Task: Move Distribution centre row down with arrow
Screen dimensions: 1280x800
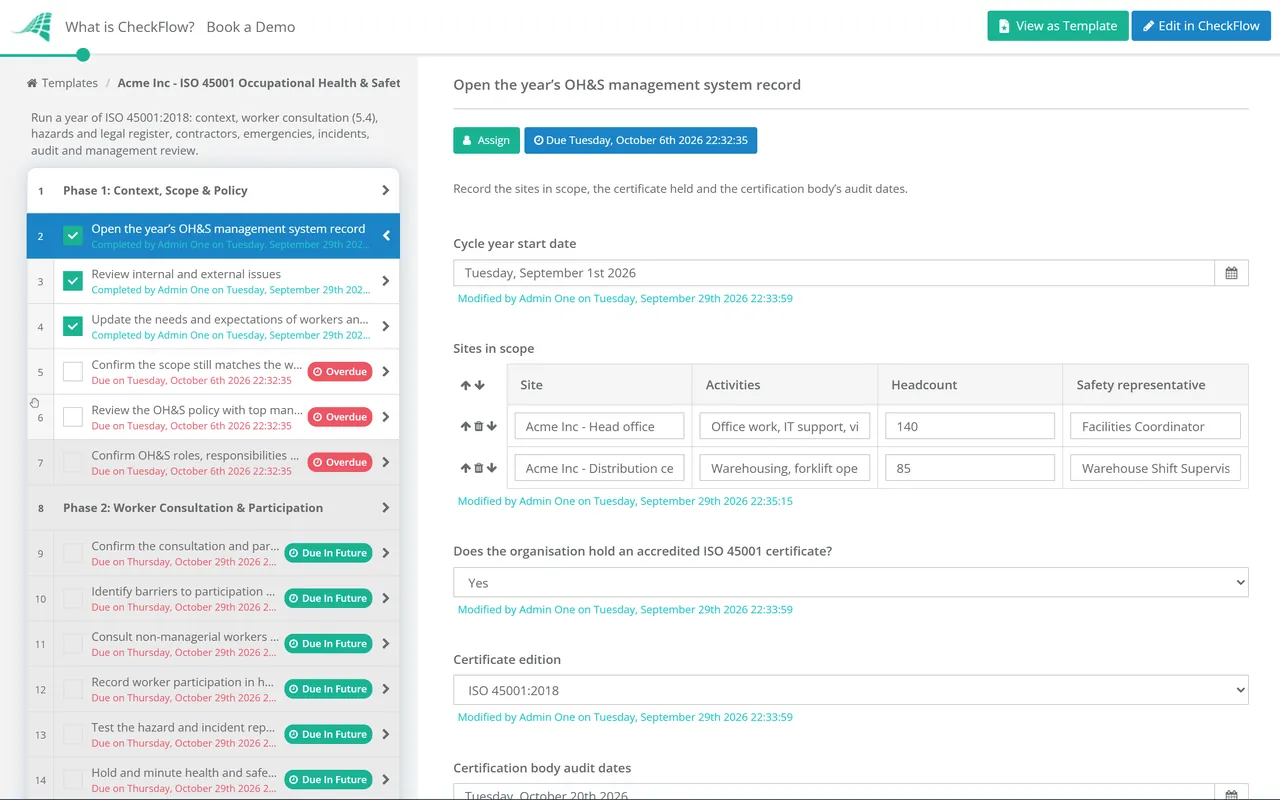Action: 492,468
